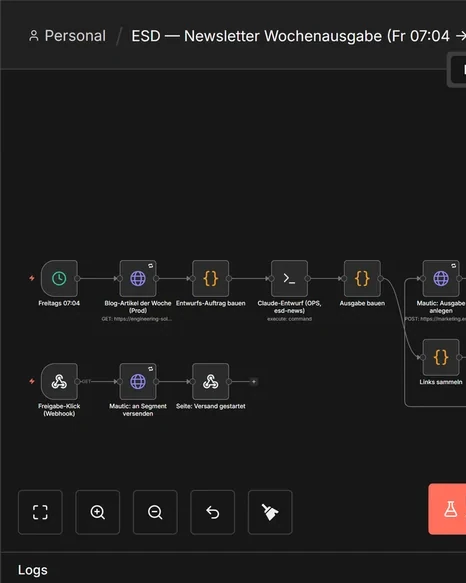Screen dimensions: 466x583
Task: Click the 'execute: command' subtitle text
Action: pos(289,319)
